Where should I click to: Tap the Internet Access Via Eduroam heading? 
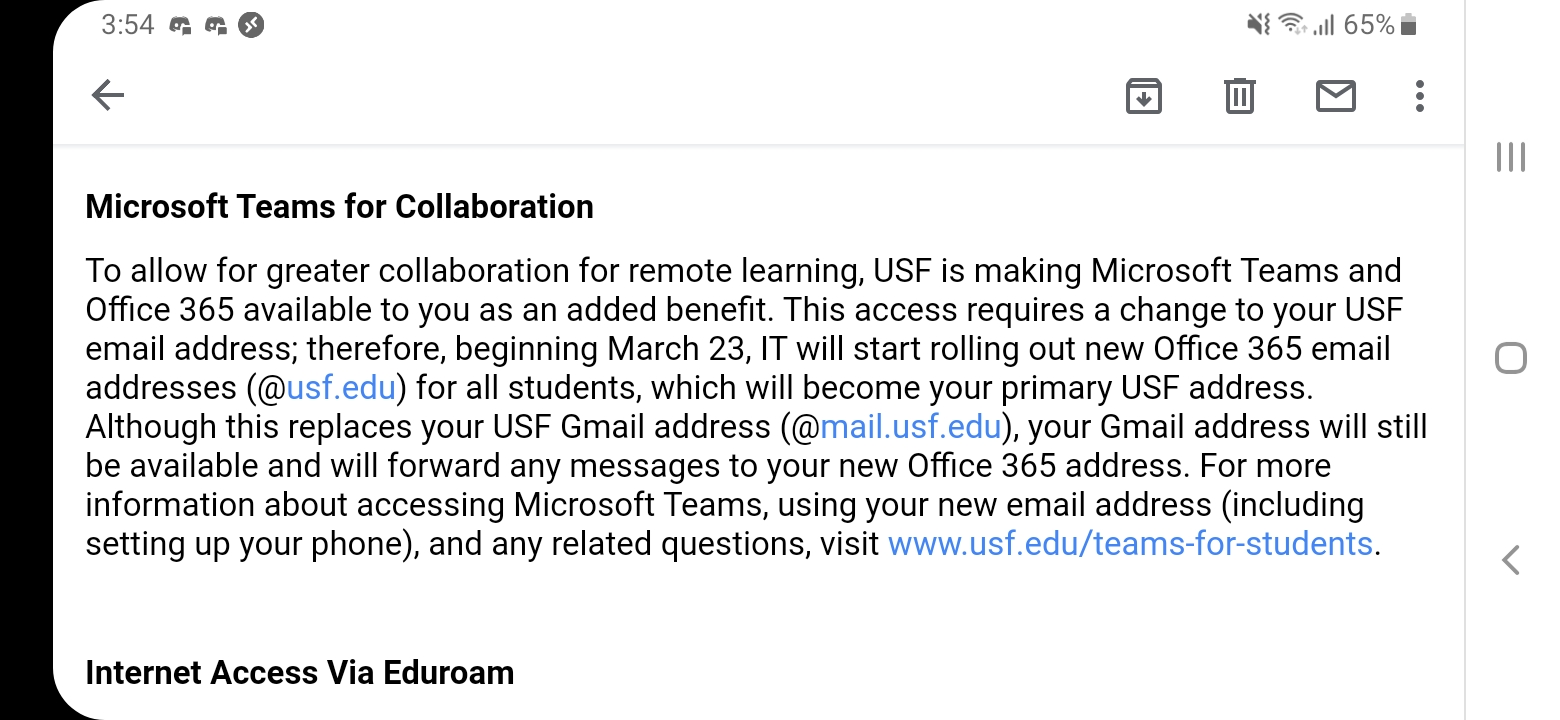pyautogui.click(x=300, y=672)
